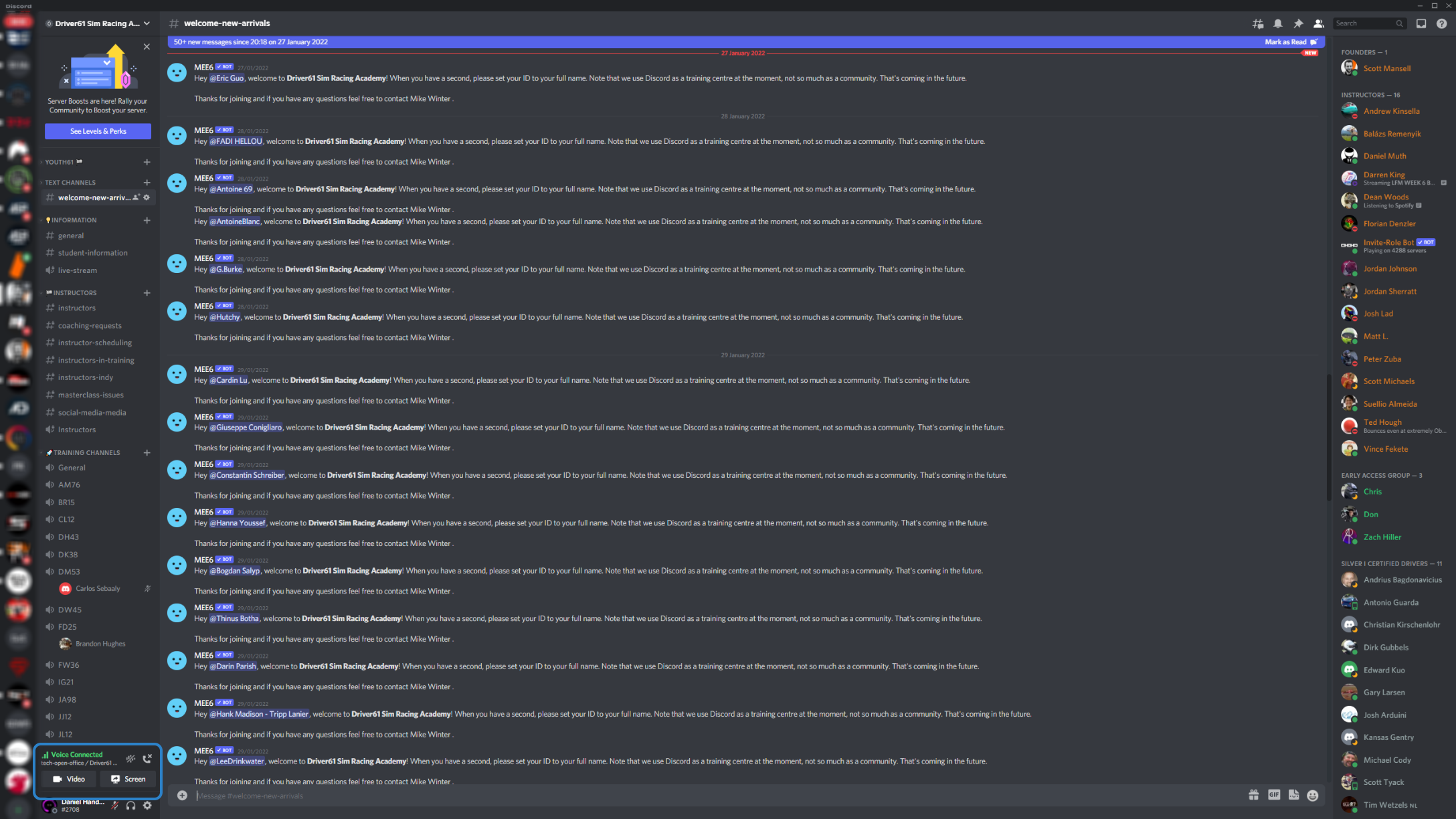Select the coaching-requests channel
Screen dimensions: 1456x819
pos(90,325)
